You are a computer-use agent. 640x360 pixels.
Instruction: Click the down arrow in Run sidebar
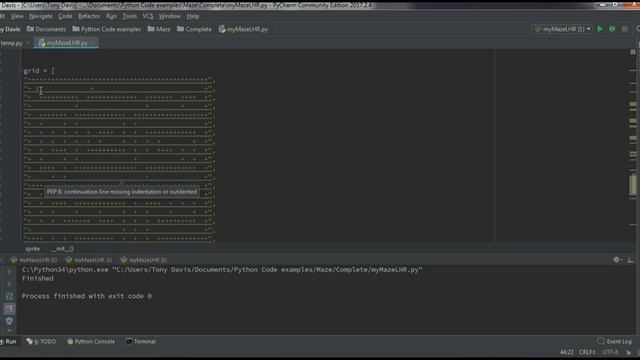coord(9,284)
